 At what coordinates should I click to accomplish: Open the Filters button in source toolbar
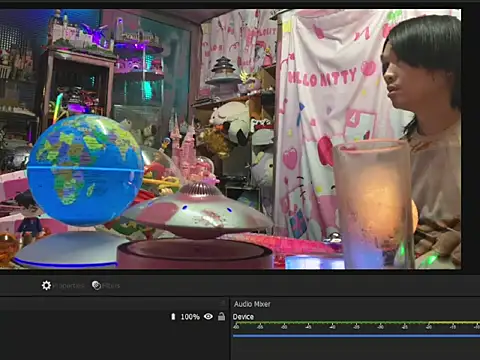106,286
